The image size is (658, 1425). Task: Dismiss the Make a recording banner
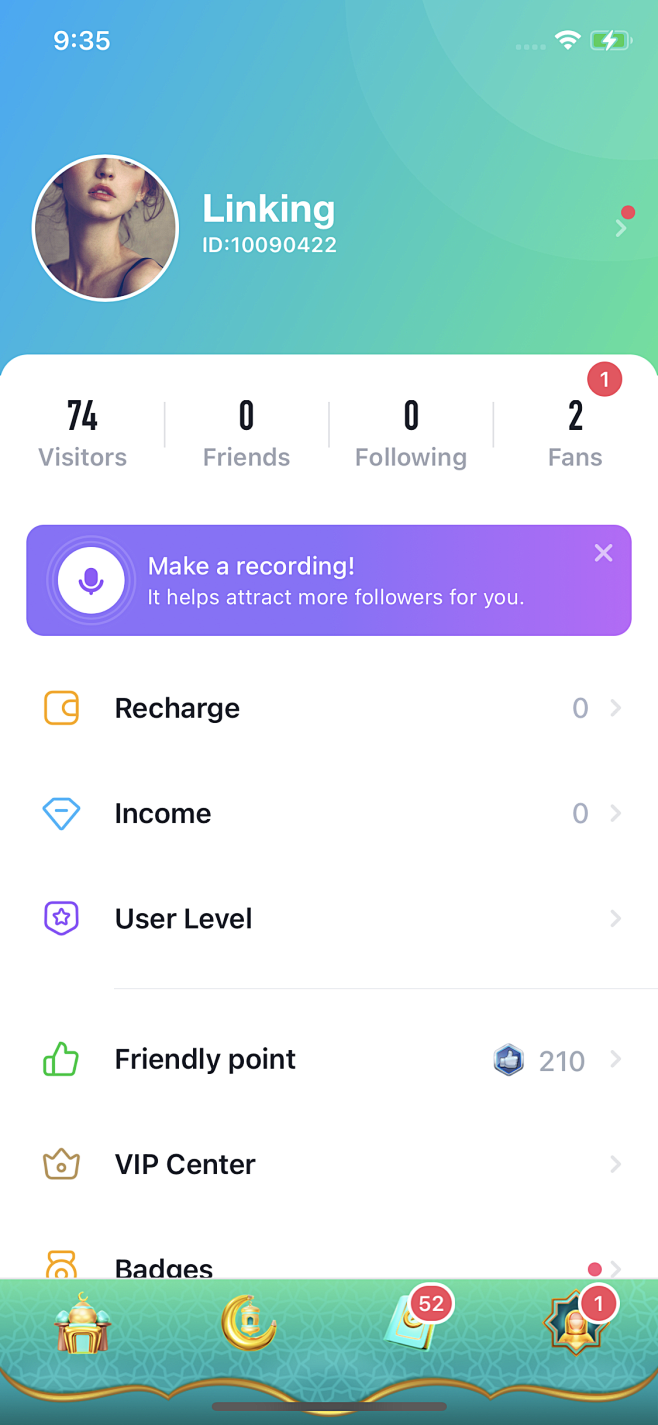pyautogui.click(x=603, y=553)
